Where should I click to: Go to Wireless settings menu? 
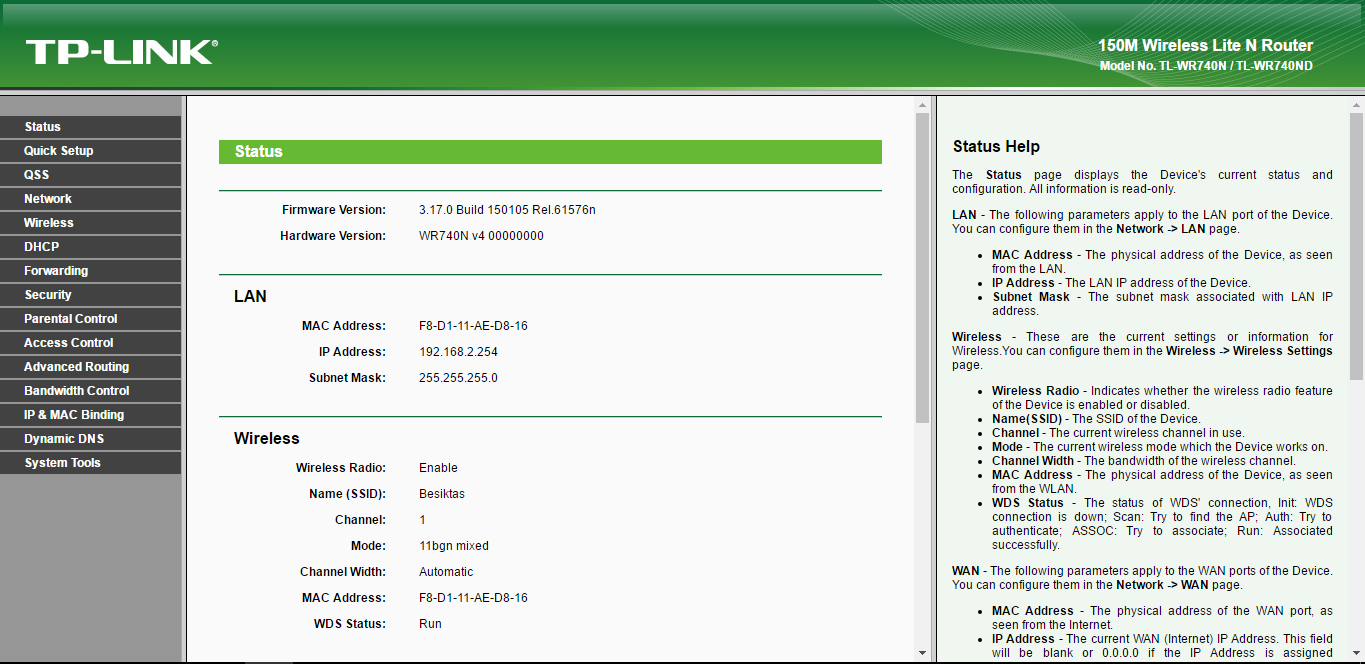(90, 223)
